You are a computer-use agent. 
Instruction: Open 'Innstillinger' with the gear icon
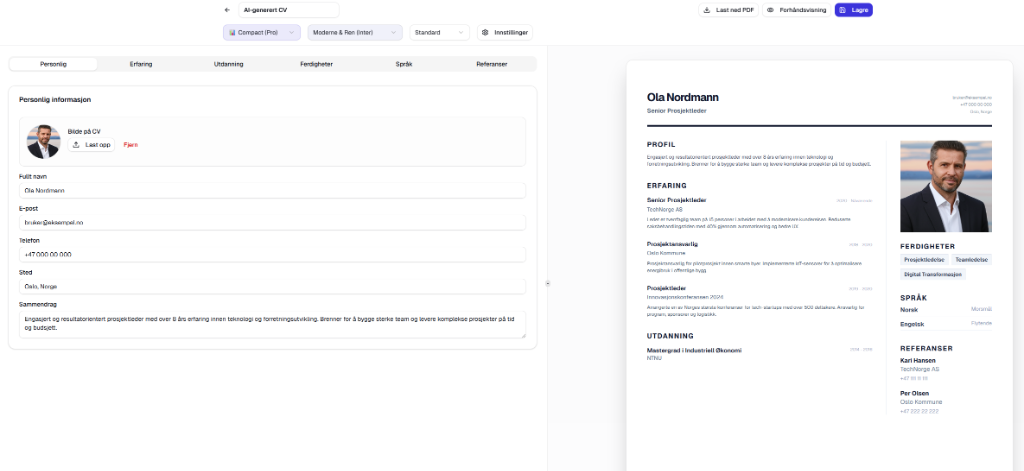point(505,33)
